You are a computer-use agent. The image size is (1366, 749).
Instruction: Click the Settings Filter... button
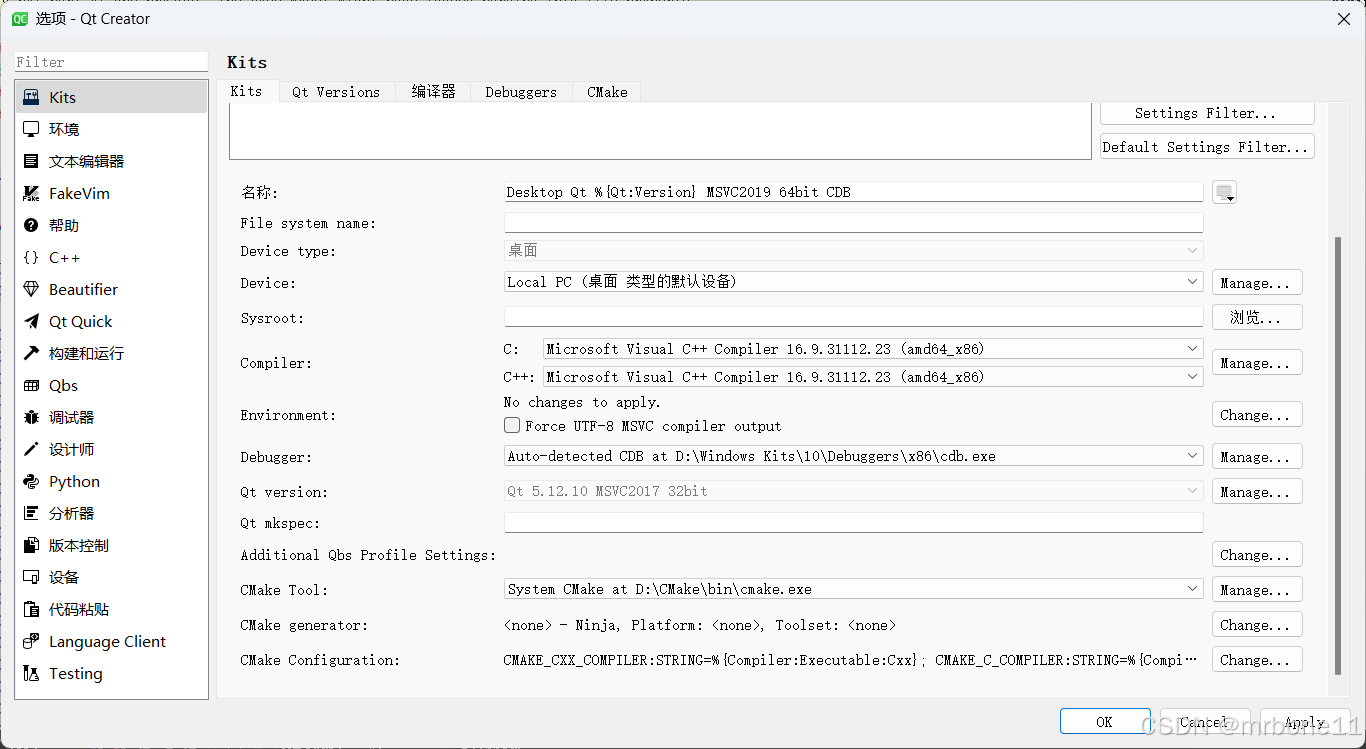point(1206,113)
